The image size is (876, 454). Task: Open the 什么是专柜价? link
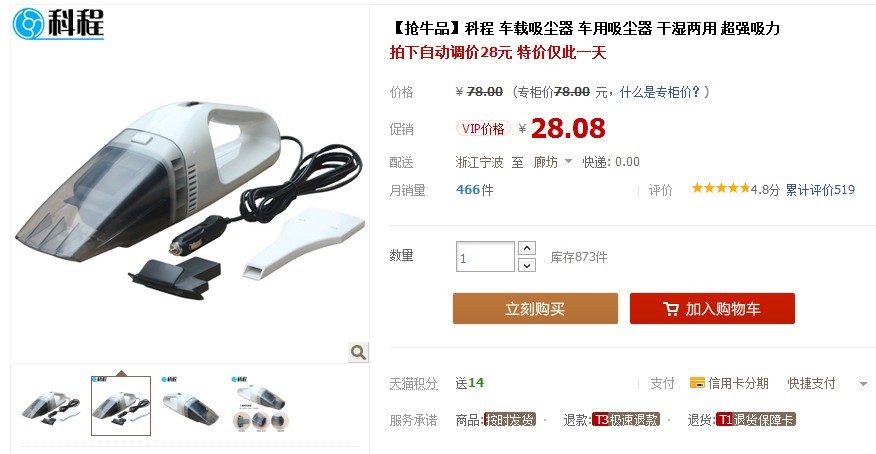tap(660, 92)
